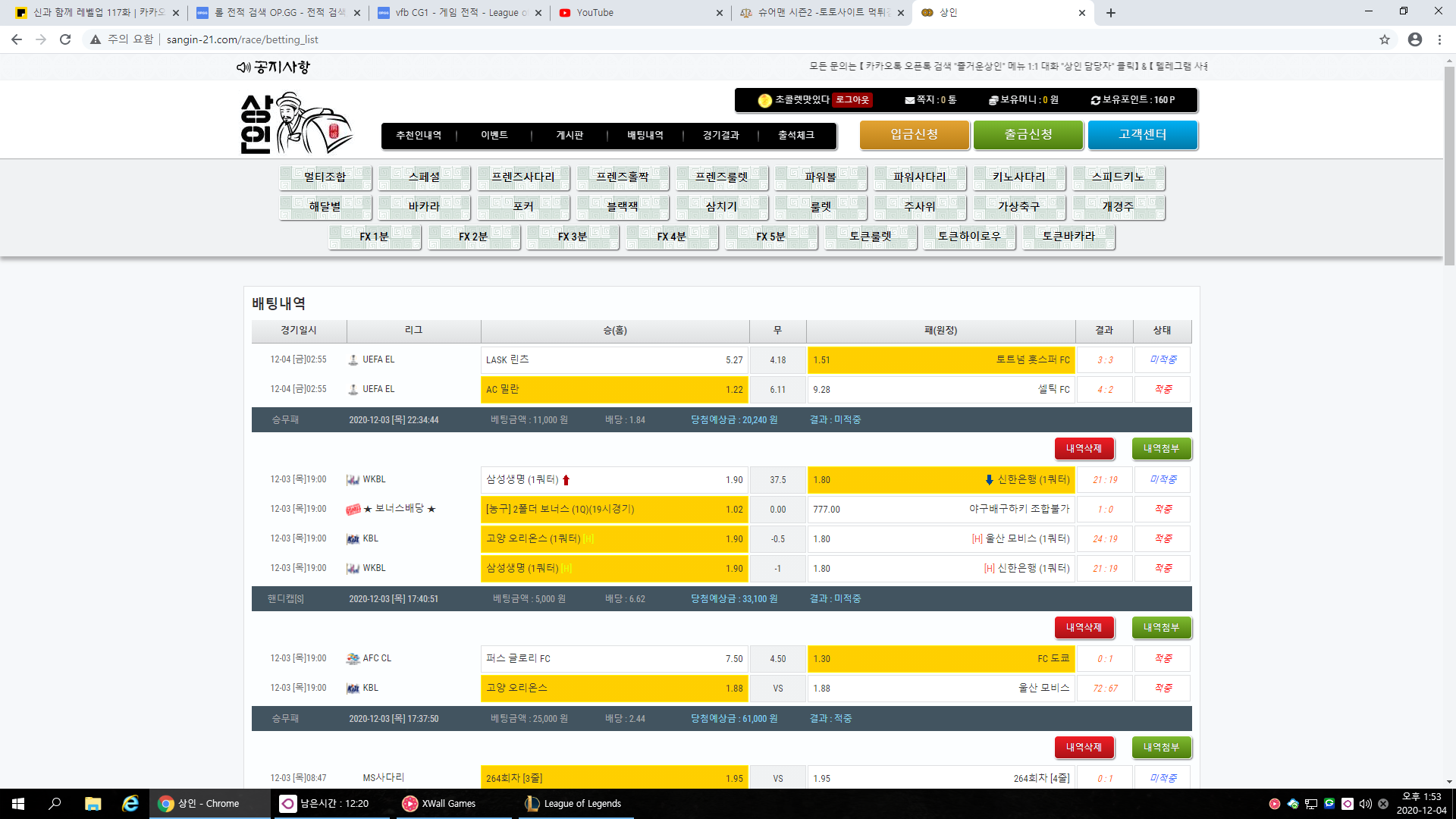Screen dimensions: 1456x819
Task: Open League of Legends from the taskbar
Action: pyautogui.click(x=574, y=803)
